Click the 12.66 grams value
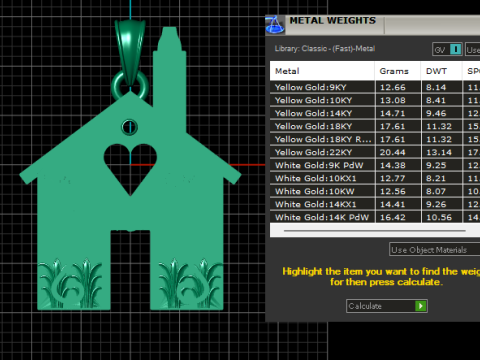Viewport: 480px width, 360px height. (393, 87)
